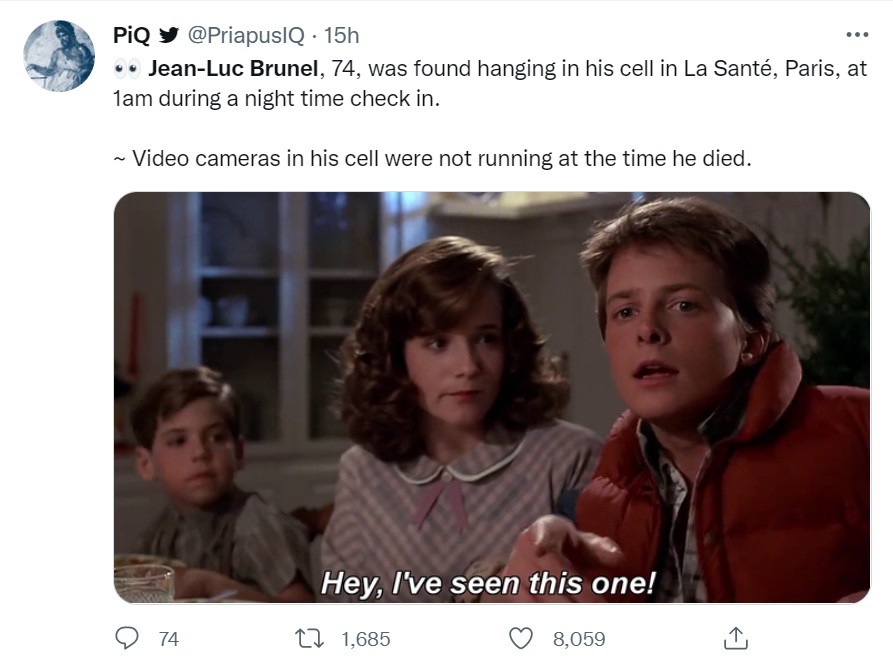The width and height of the screenshot is (893, 668).
Task: Click the Video cameras sentence text
Action: click(x=432, y=158)
